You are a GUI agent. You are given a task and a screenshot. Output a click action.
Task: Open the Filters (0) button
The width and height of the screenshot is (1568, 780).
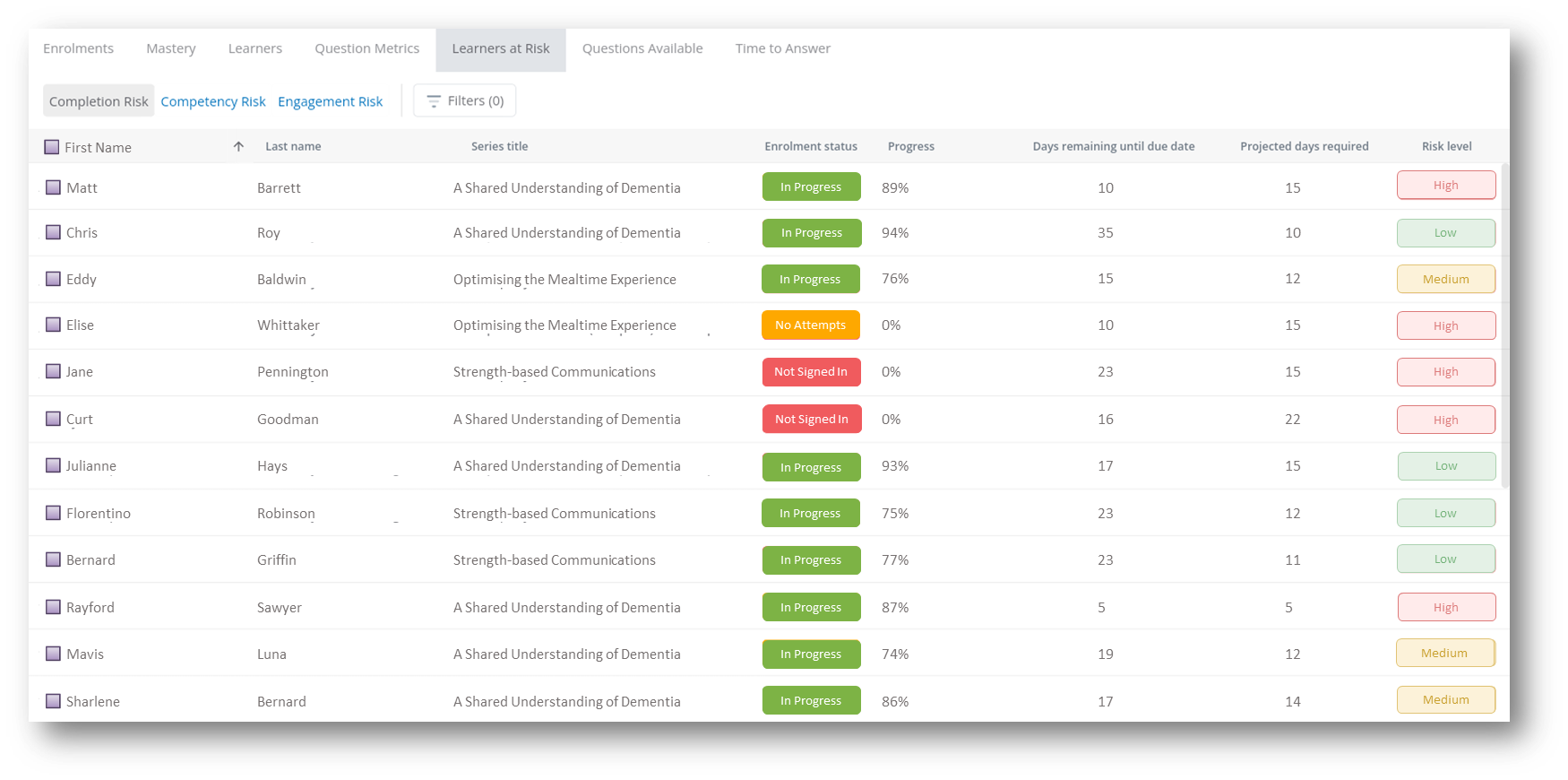point(464,101)
